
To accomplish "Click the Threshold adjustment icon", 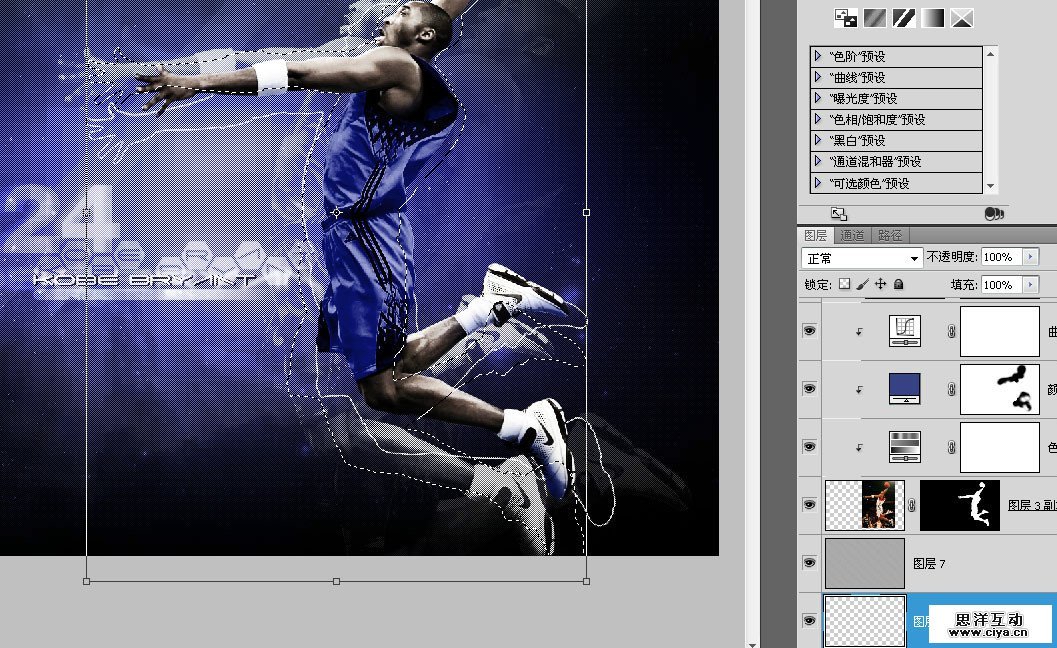I will tap(904, 17).
